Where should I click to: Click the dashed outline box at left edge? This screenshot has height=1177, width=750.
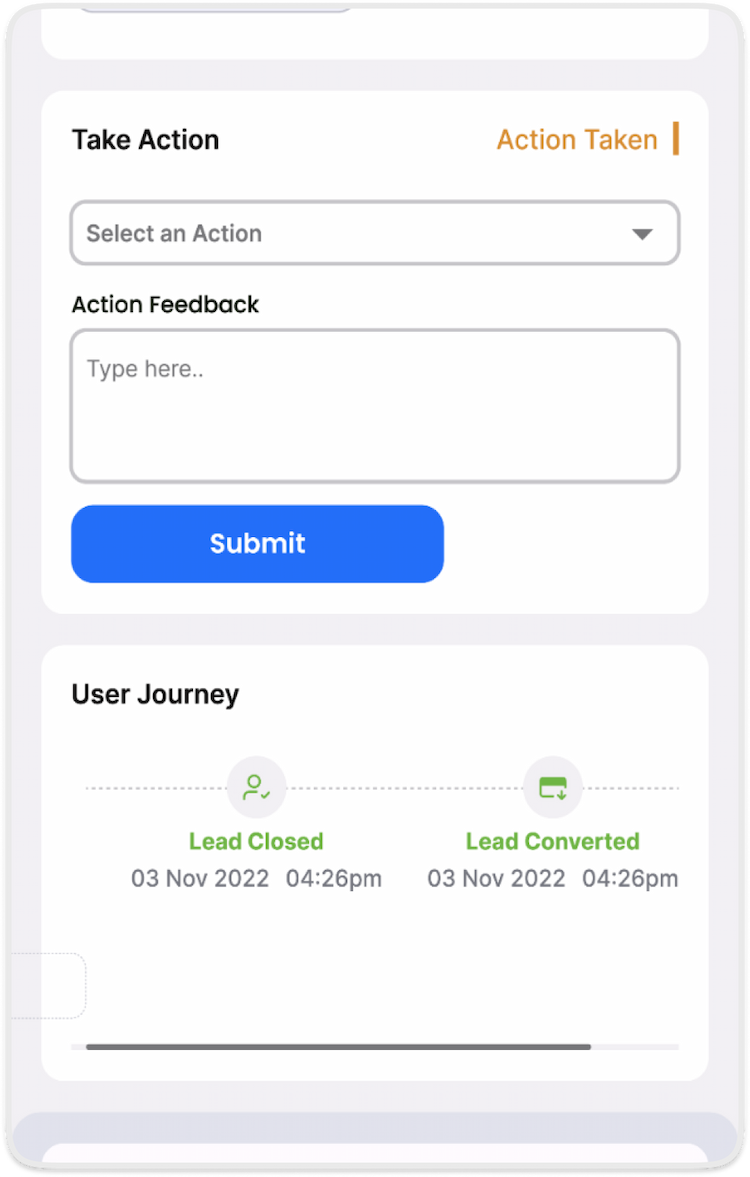click(48, 985)
